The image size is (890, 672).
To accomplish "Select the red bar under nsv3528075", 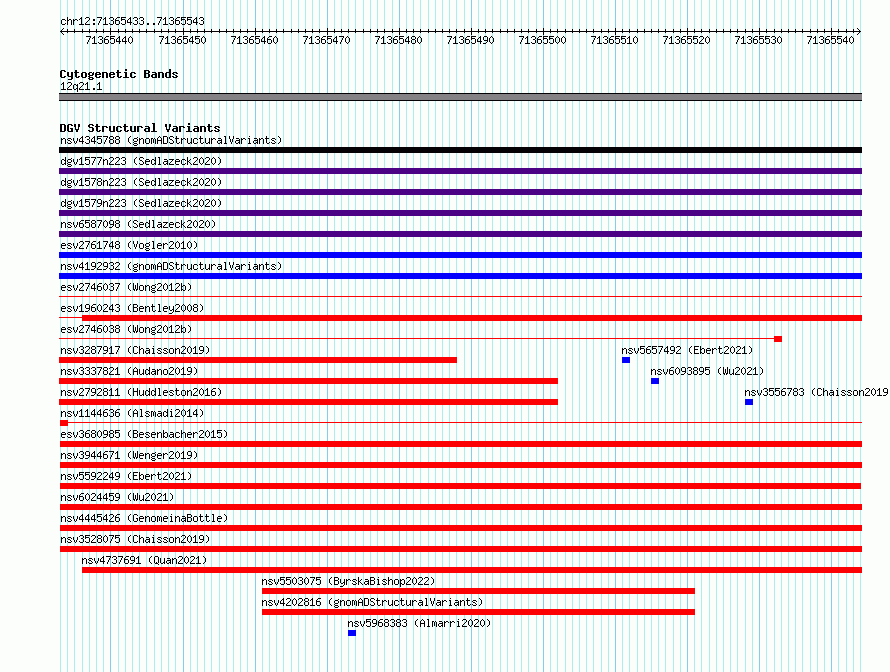I will point(460,549).
